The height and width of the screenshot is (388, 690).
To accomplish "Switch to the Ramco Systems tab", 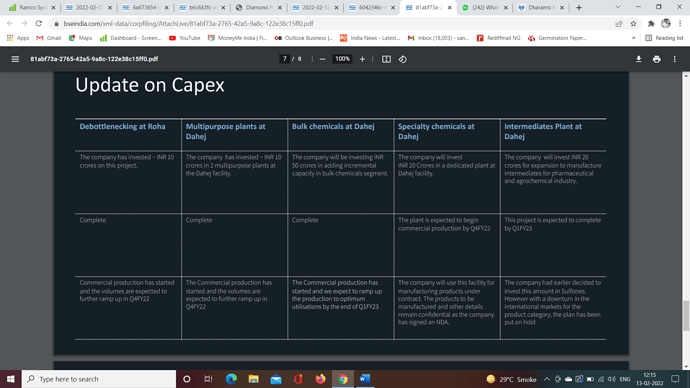I will 32,7.
